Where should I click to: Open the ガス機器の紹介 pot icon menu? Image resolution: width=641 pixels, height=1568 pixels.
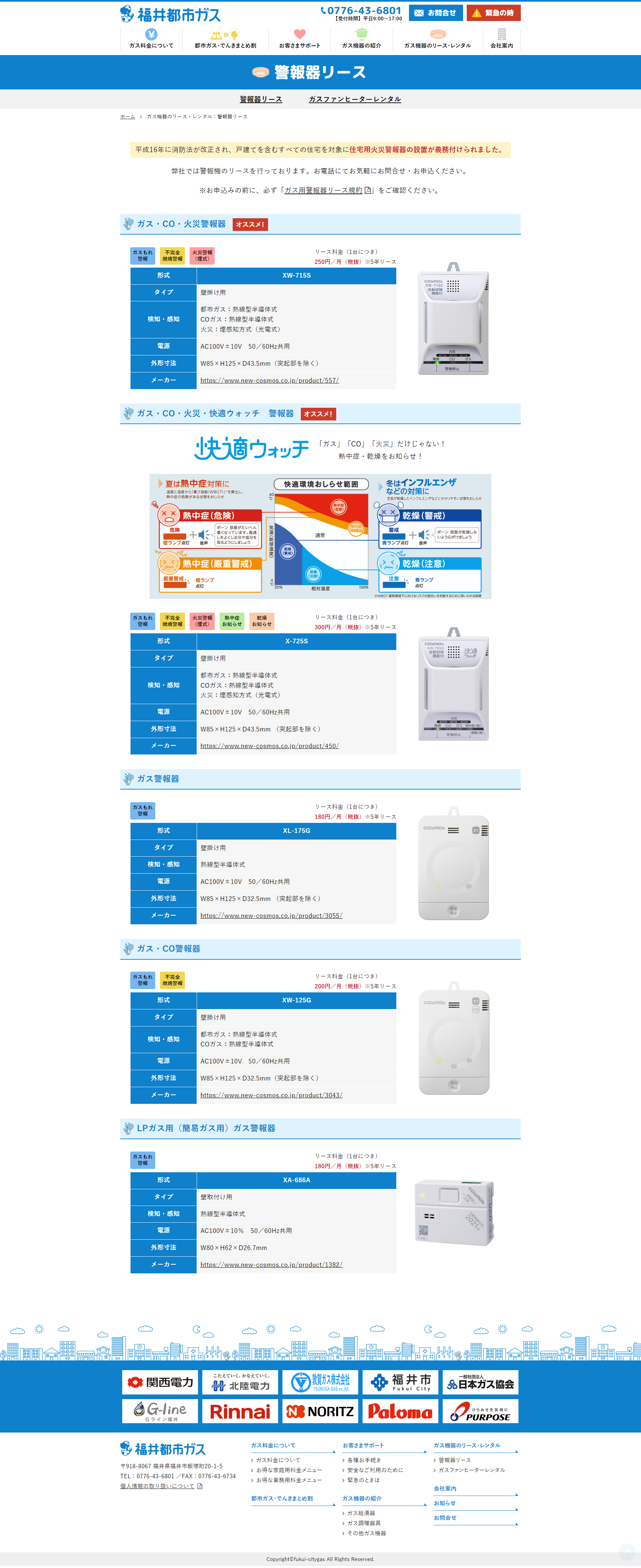362,38
